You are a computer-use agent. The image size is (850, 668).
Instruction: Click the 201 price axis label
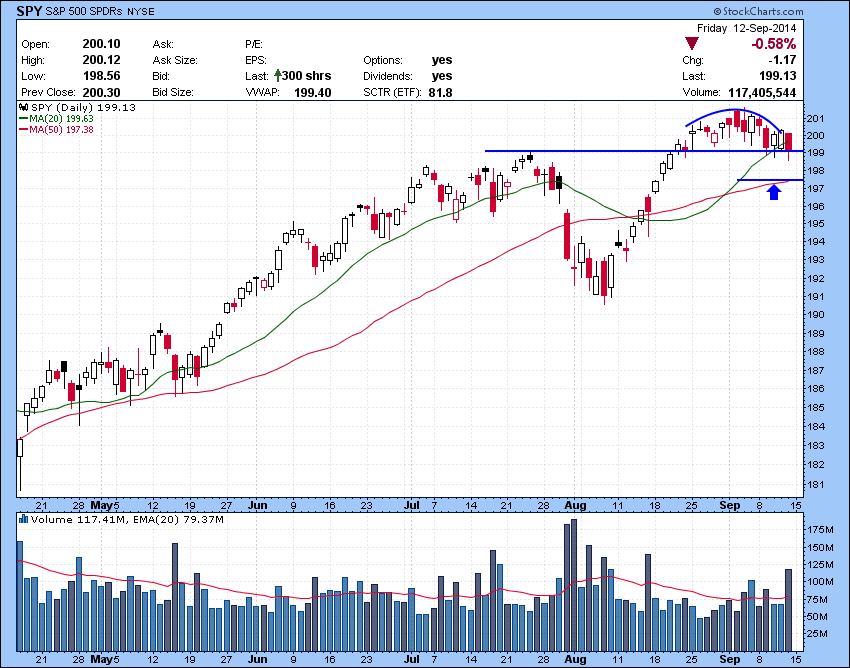815,119
